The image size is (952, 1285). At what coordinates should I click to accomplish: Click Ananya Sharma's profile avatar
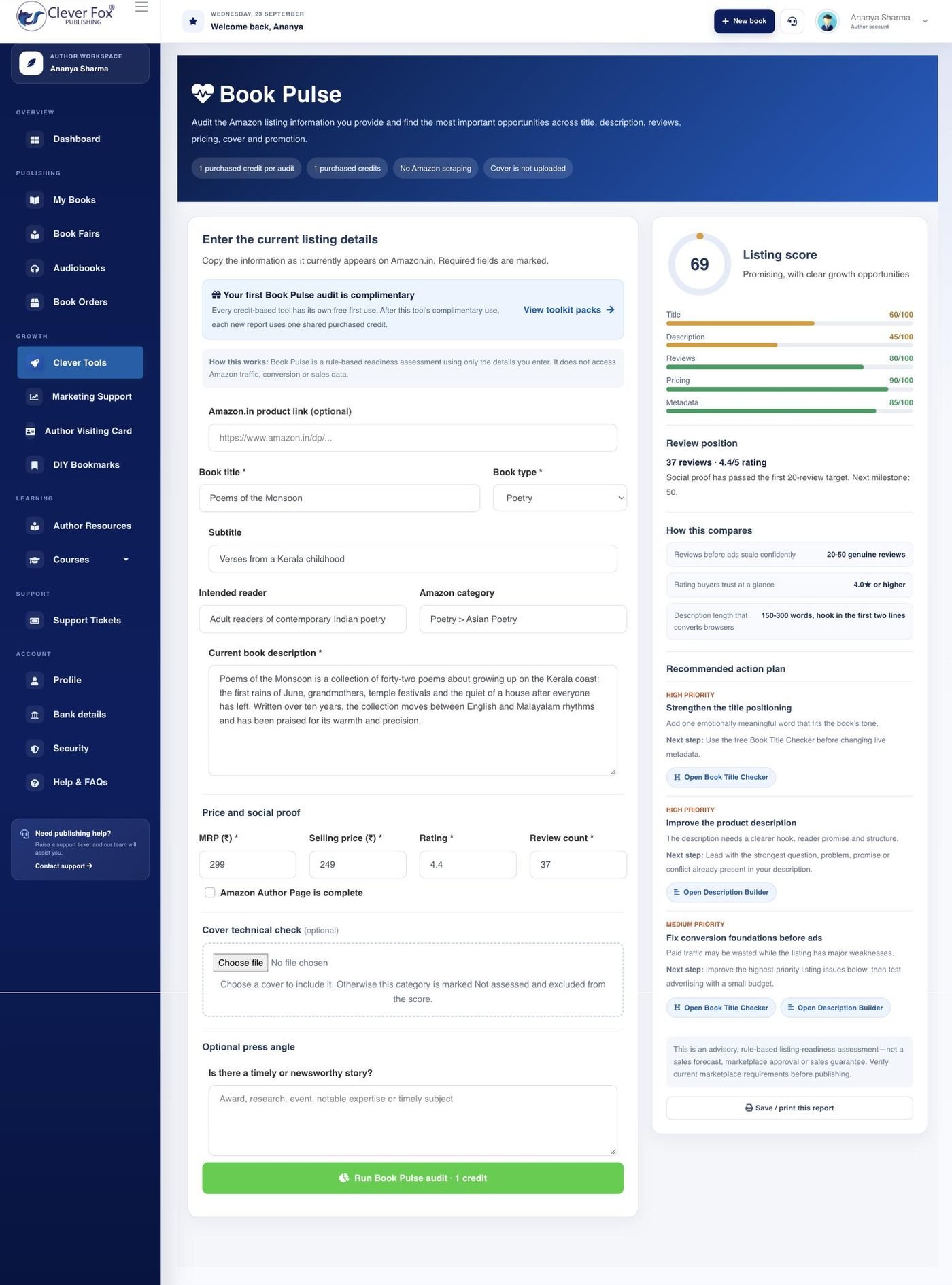[x=827, y=21]
